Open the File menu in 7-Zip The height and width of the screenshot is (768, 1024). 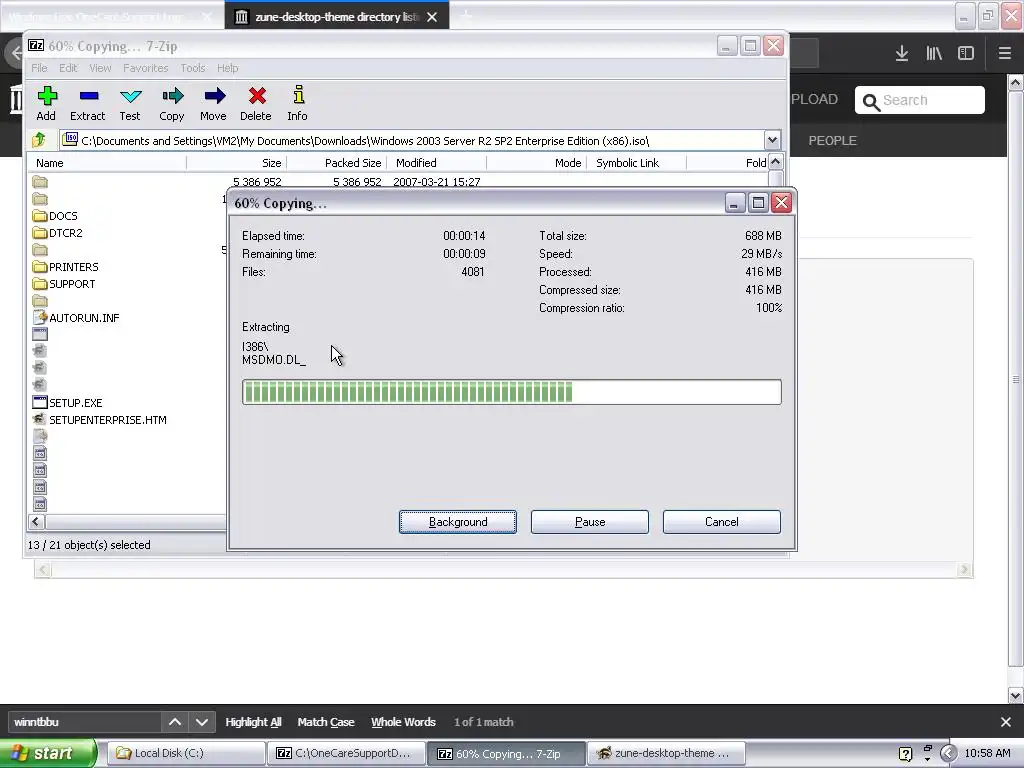pyautogui.click(x=39, y=68)
